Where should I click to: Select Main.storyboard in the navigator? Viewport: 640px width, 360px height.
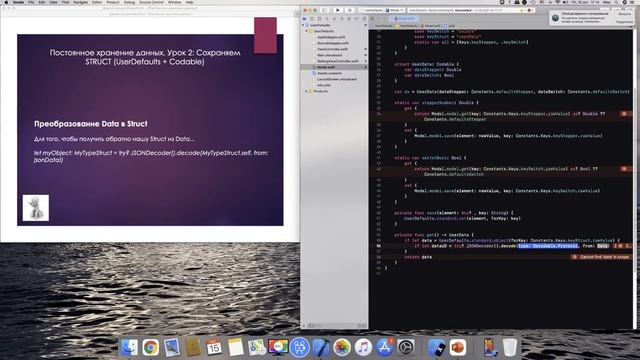(x=329, y=55)
